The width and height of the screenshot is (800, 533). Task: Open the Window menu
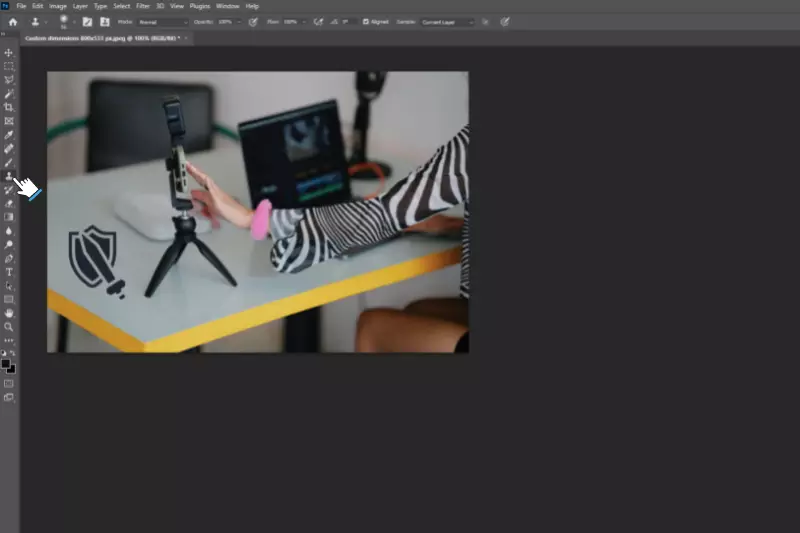[x=228, y=6]
